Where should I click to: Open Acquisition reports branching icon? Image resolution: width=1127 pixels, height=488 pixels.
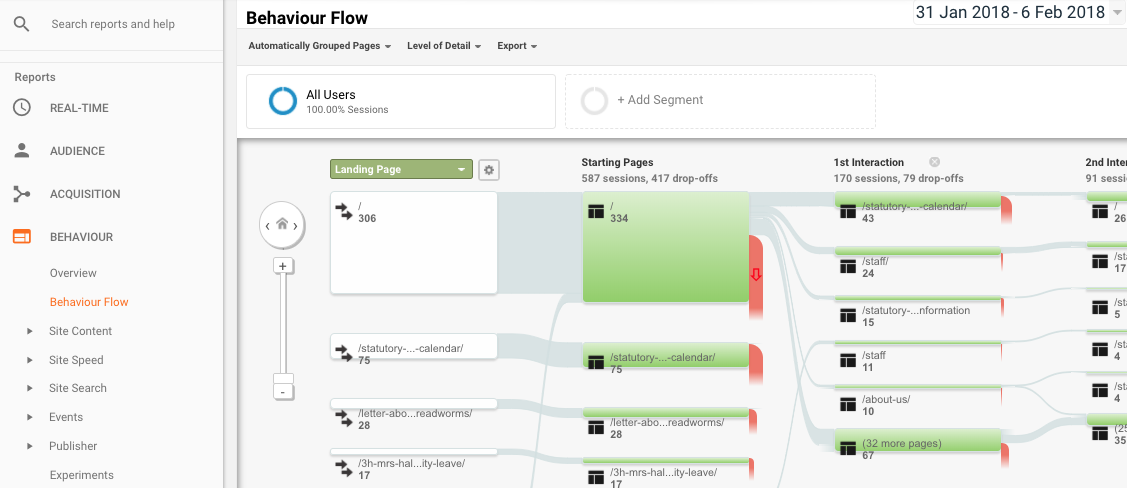coord(22,194)
